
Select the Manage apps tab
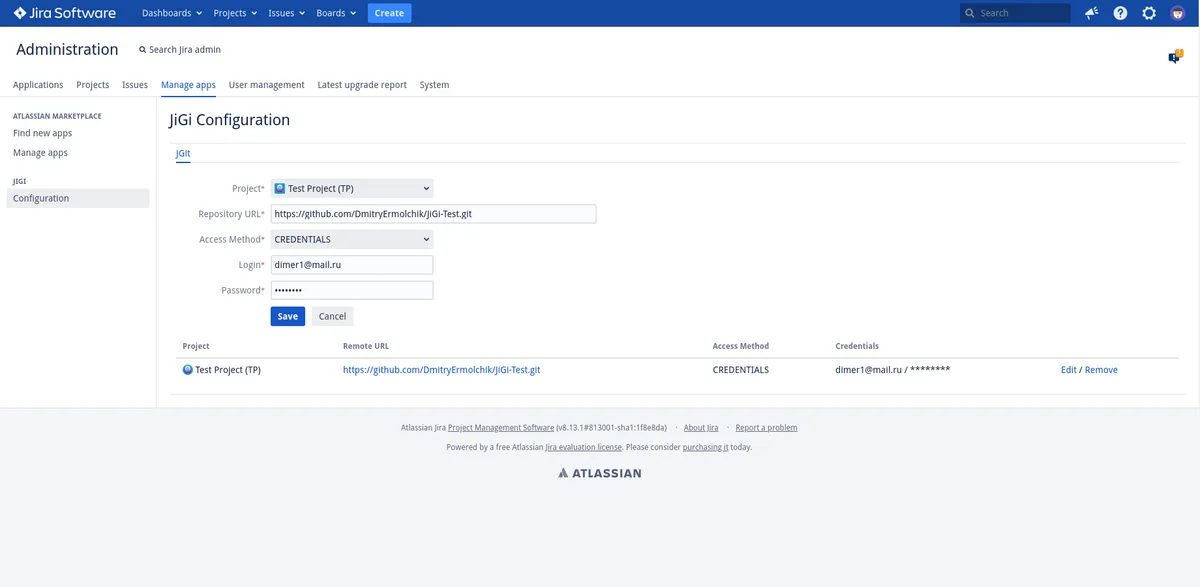(188, 85)
